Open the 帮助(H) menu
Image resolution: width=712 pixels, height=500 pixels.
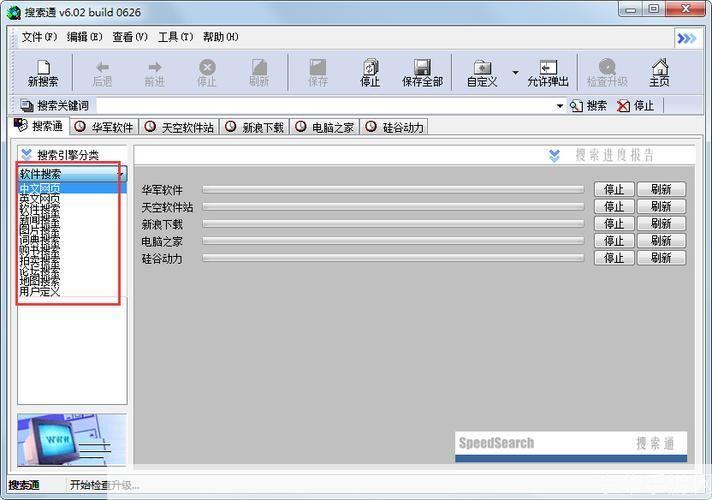tap(220, 37)
